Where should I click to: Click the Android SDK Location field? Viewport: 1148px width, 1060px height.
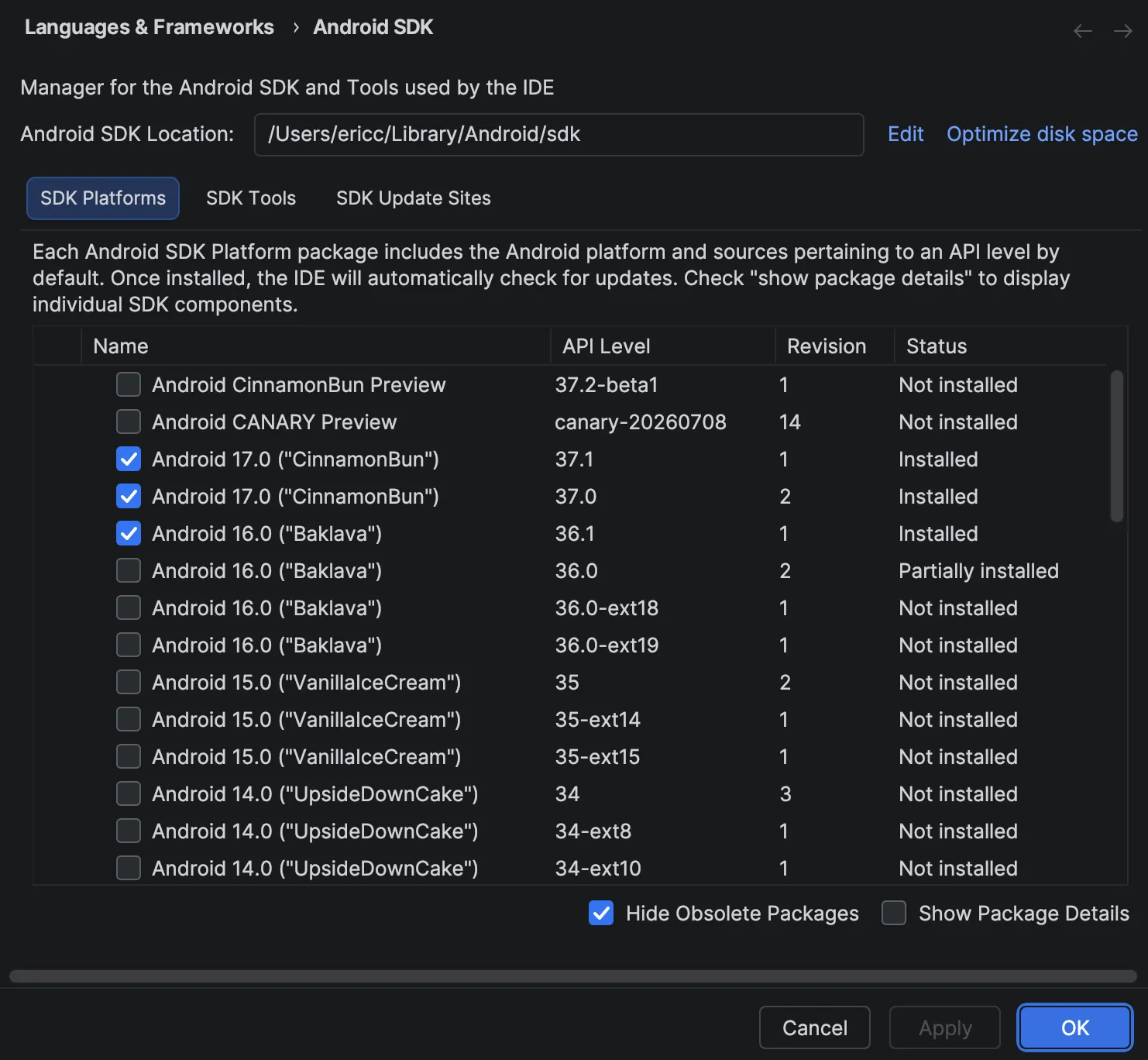[x=559, y=135]
